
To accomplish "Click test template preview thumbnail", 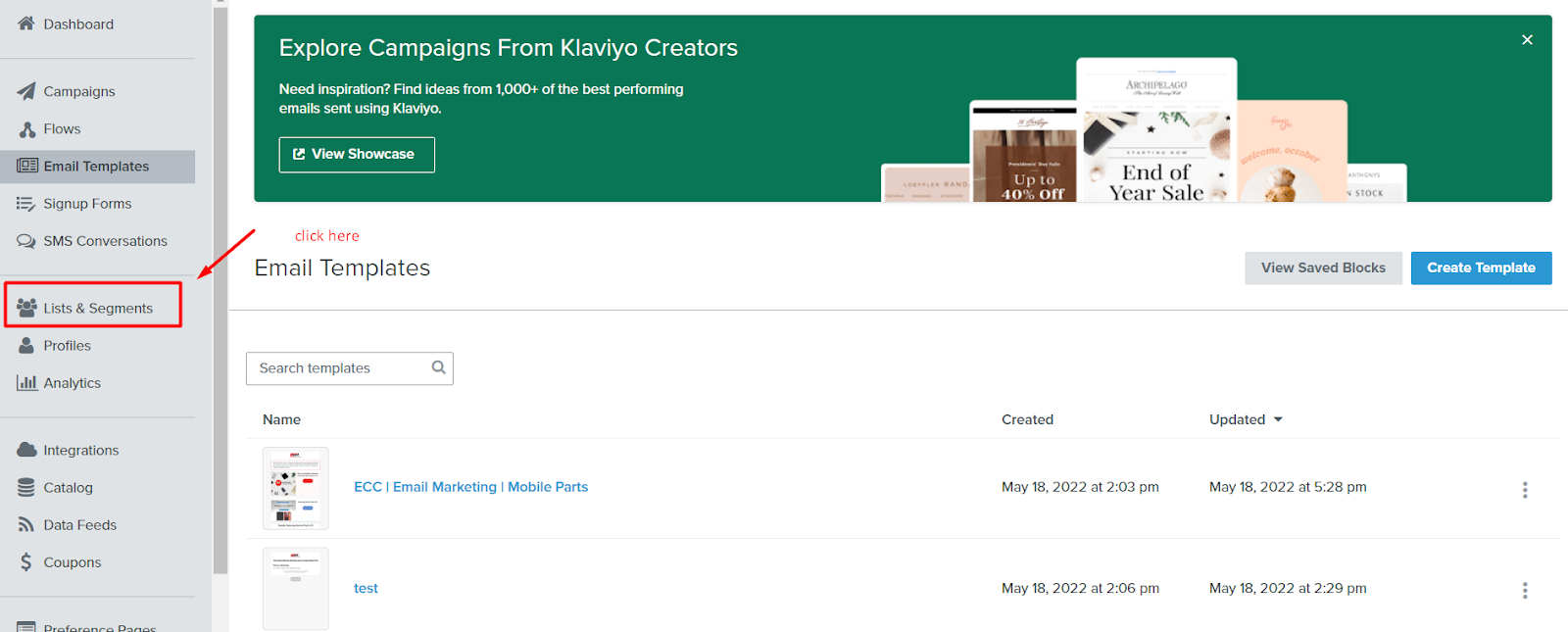I will 296,588.
